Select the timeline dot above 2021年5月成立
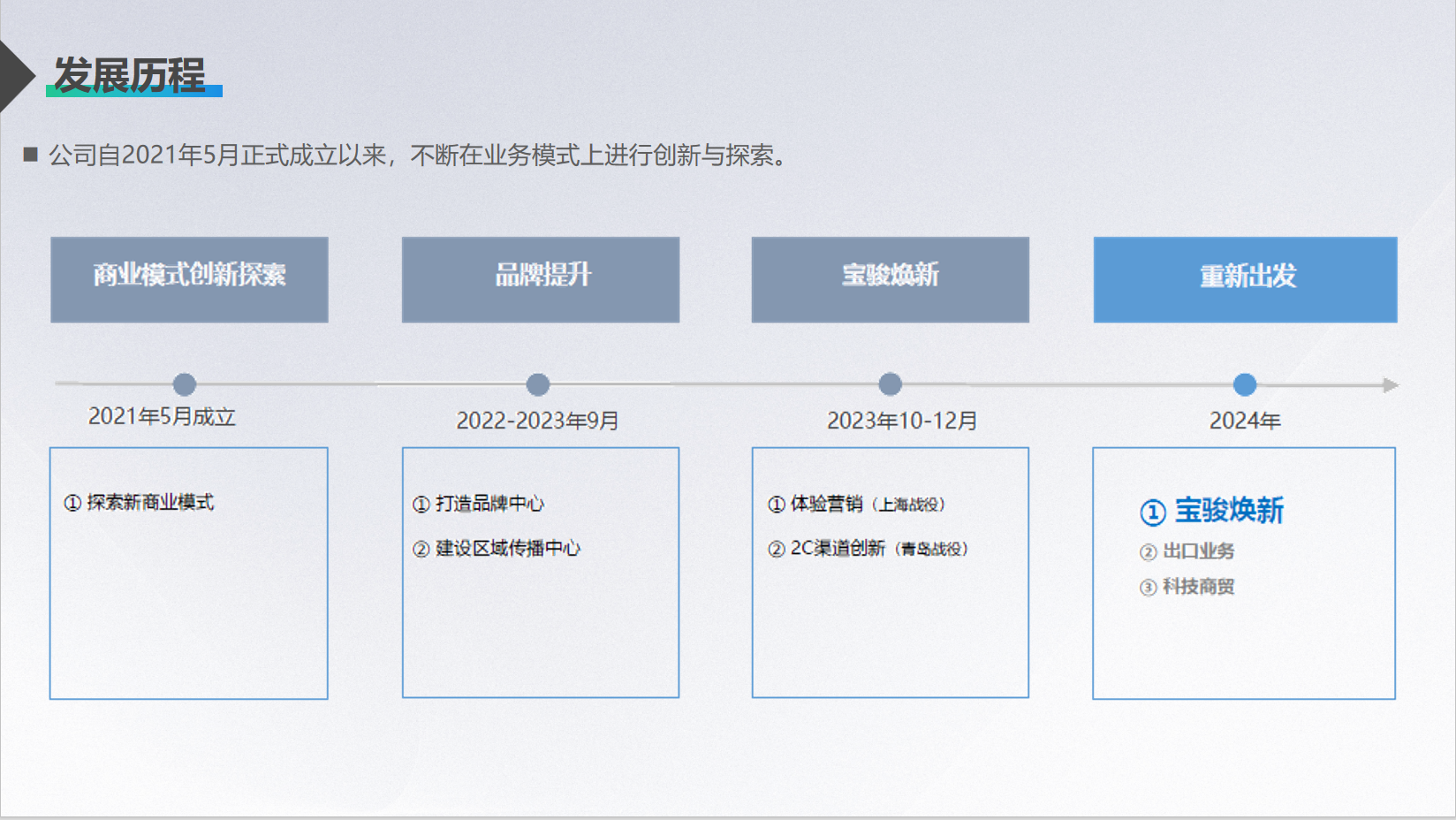The image size is (1456, 820). click(x=185, y=384)
